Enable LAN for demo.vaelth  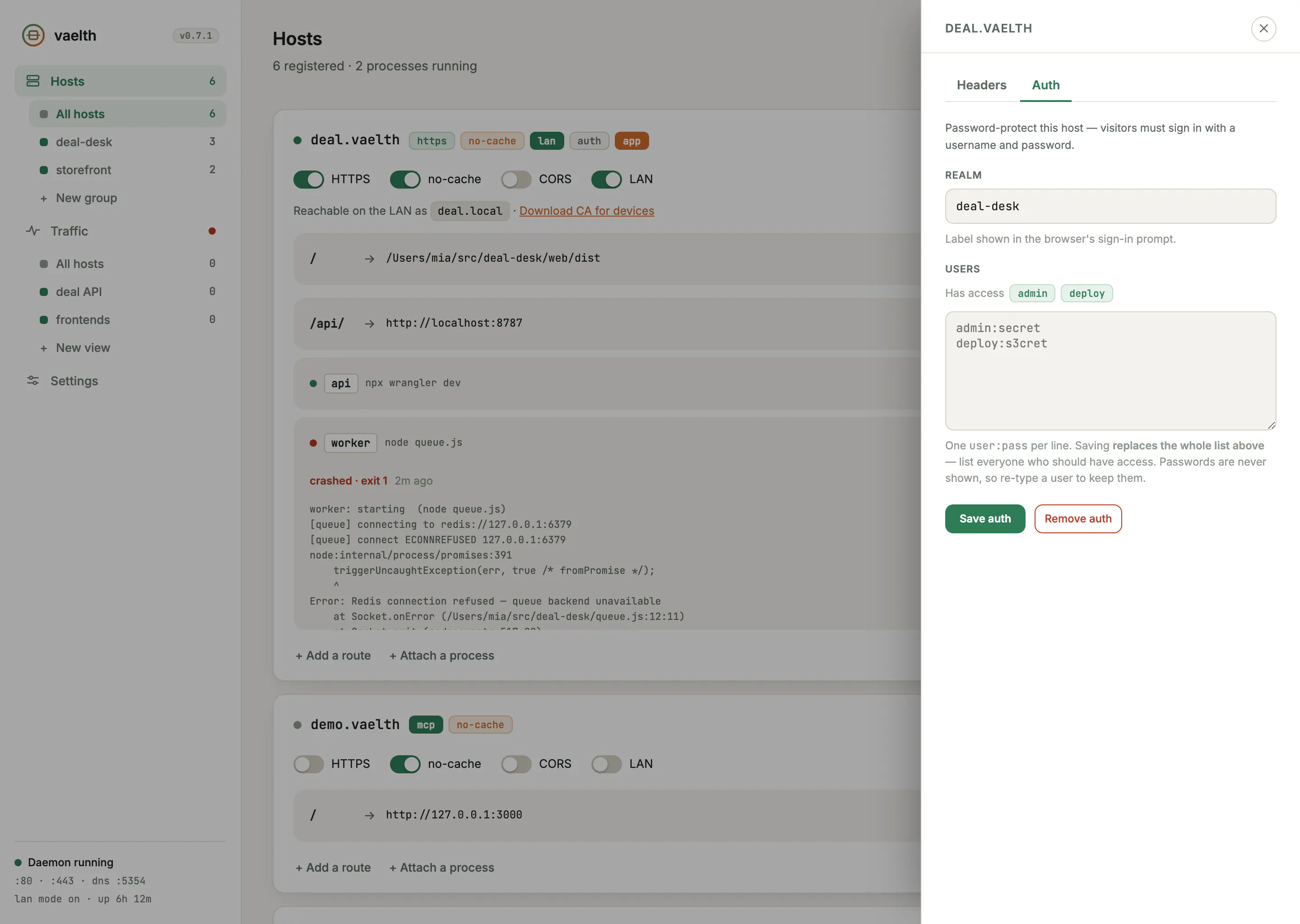tap(606, 764)
